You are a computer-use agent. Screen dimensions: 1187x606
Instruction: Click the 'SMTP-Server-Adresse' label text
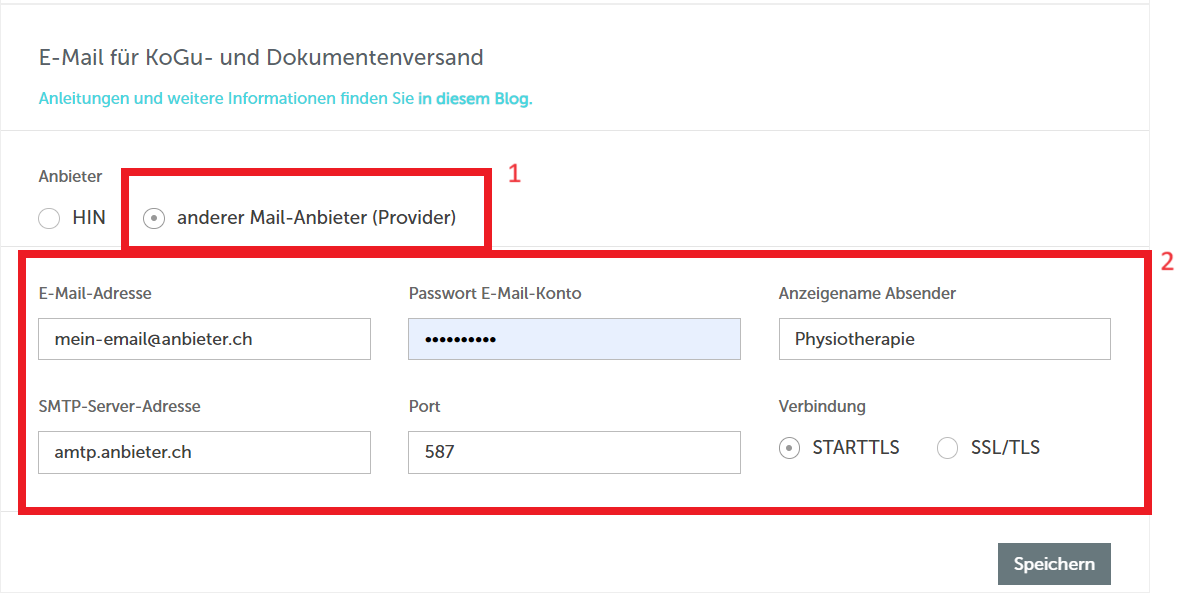(120, 406)
